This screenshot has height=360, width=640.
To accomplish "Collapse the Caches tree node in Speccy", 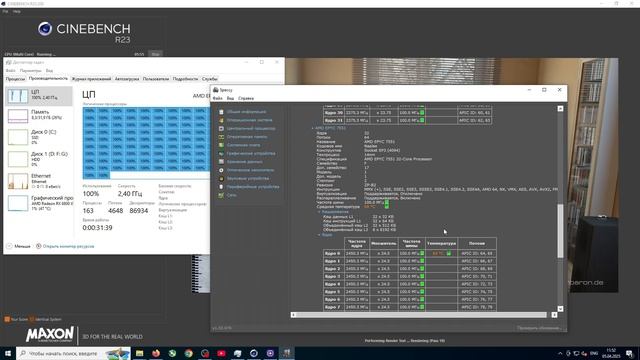I will (x=319, y=212).
